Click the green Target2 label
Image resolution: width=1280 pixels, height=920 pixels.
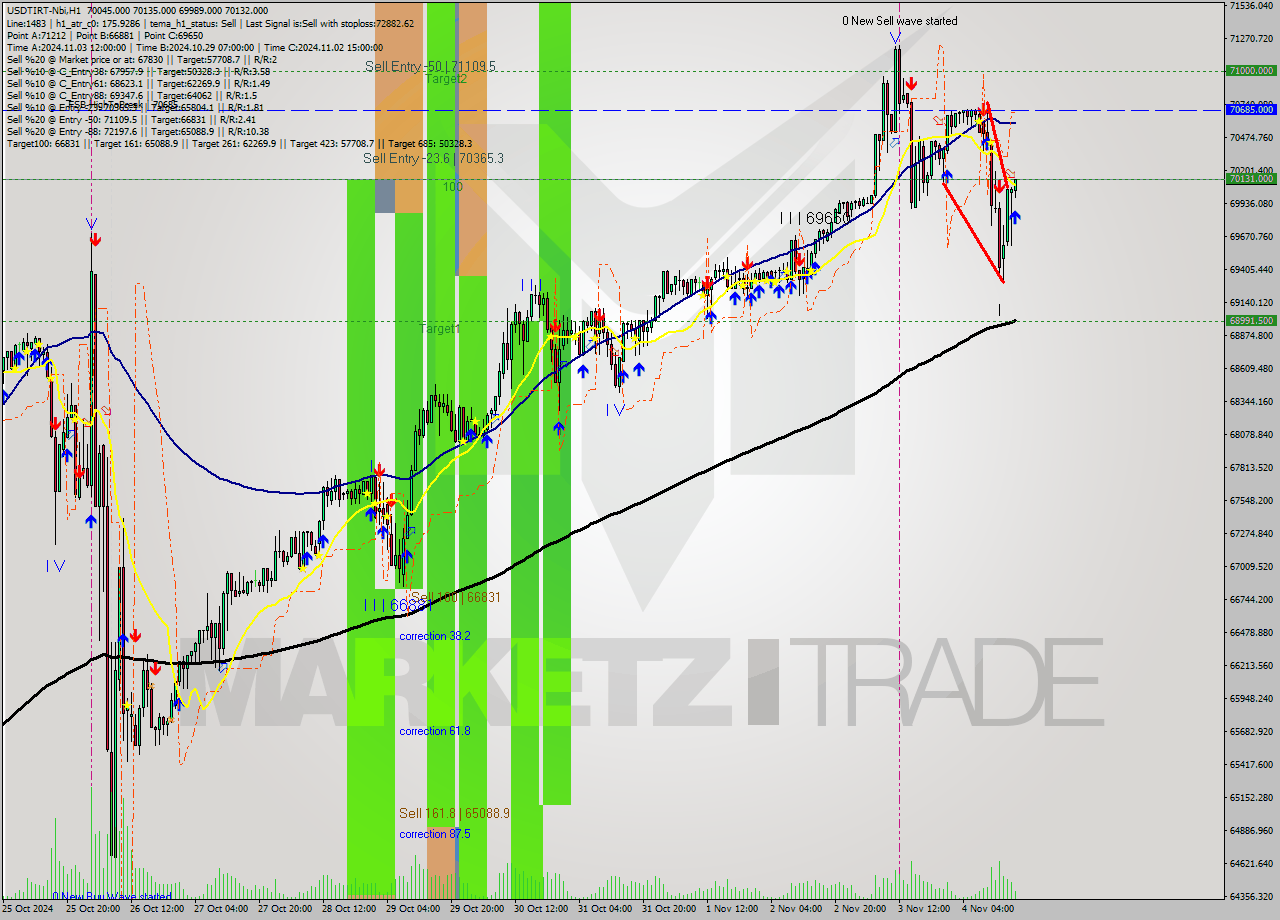[x=446, y=78]
